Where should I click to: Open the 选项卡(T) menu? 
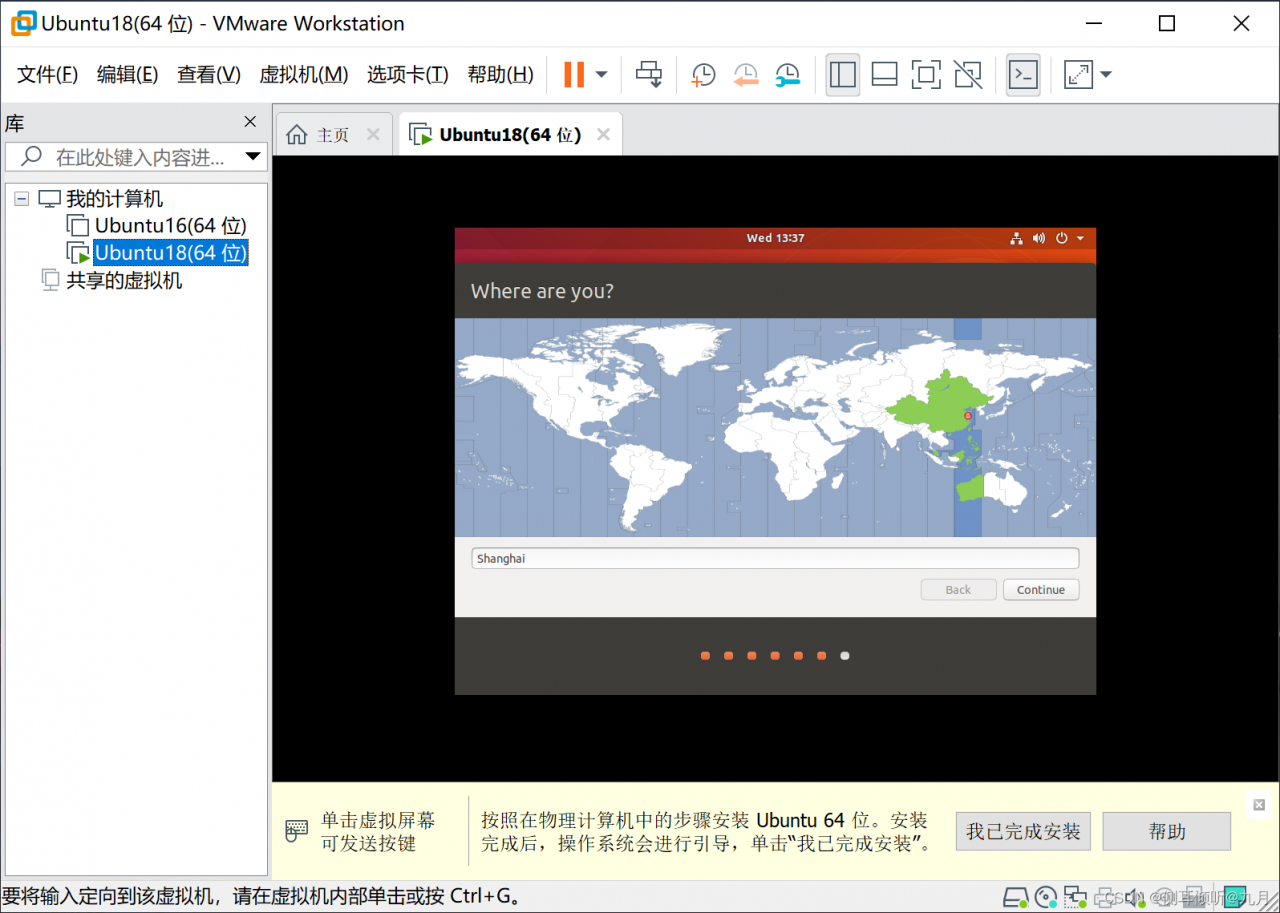[x=408, y=75]
